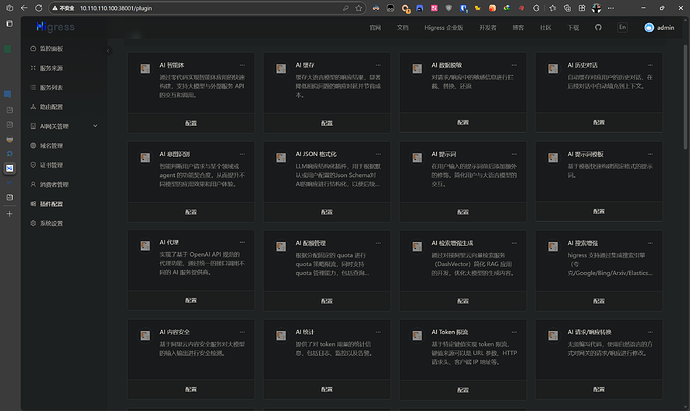The height and width of the screenshot is (411, 690).
Task: Open the Higress 企业版 navigation item
Action: coord(444,27)
